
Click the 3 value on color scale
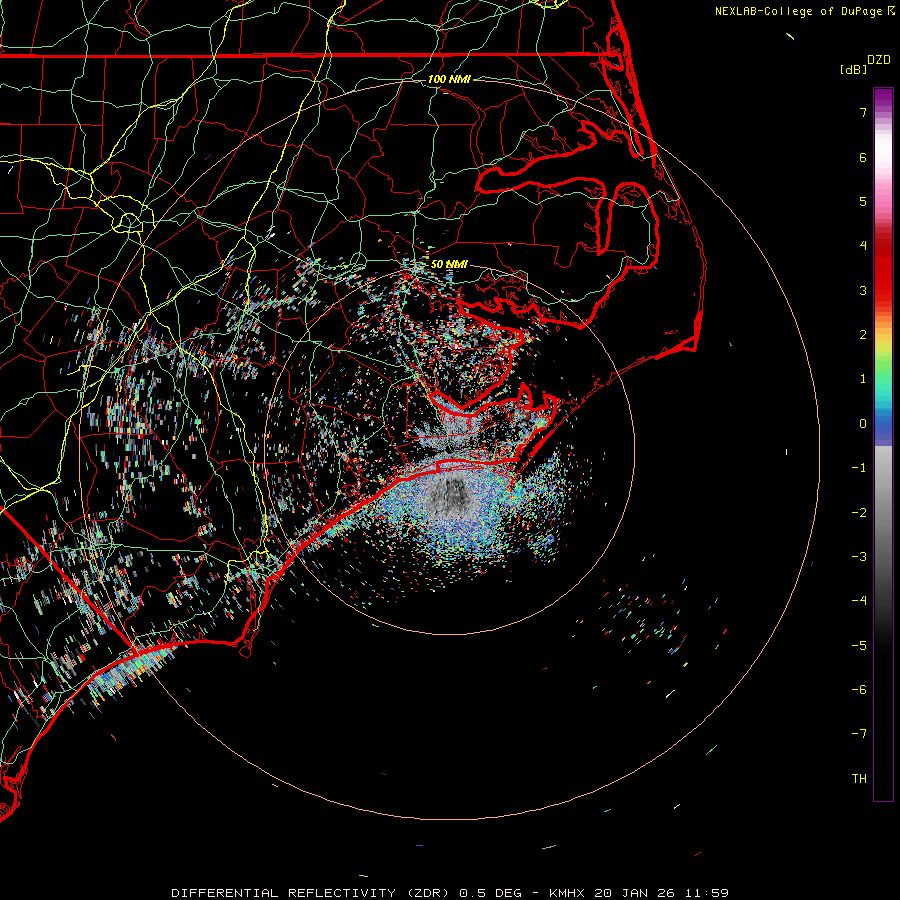tap(863, 290)
